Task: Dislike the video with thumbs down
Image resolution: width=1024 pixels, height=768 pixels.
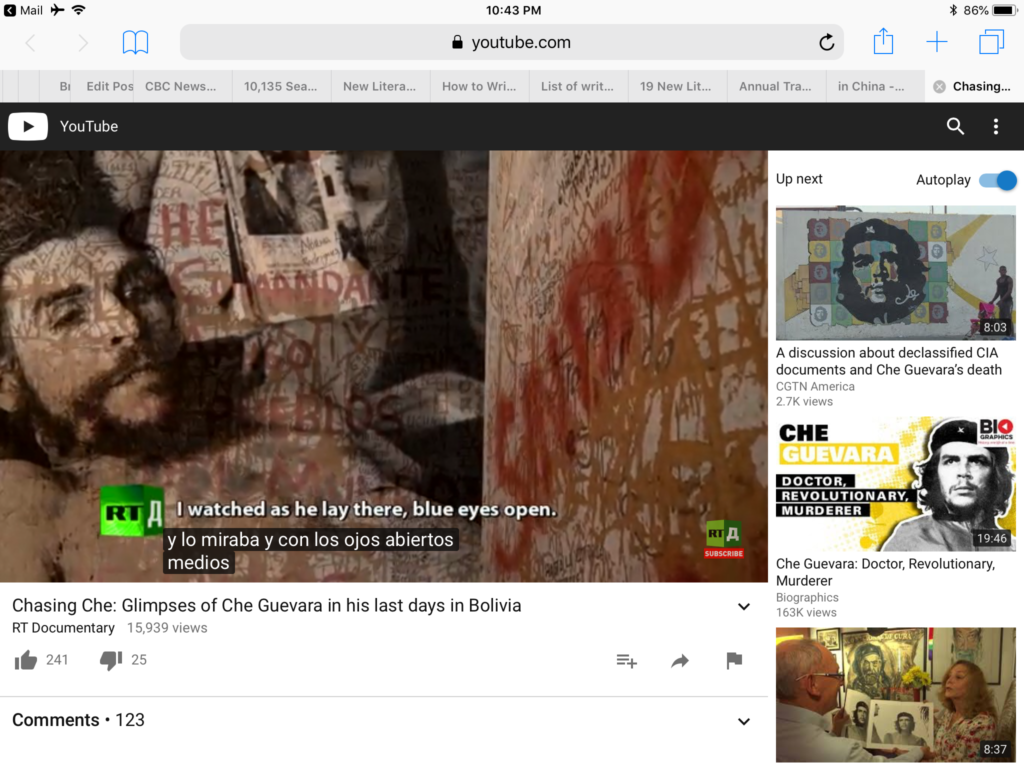Action: tap(111, 660)
